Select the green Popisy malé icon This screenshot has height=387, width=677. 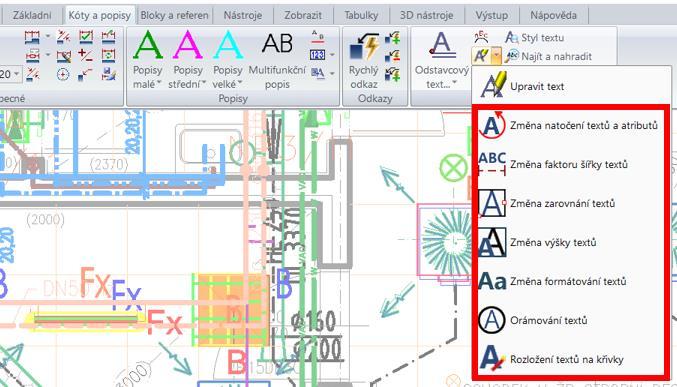coord(148,45)
